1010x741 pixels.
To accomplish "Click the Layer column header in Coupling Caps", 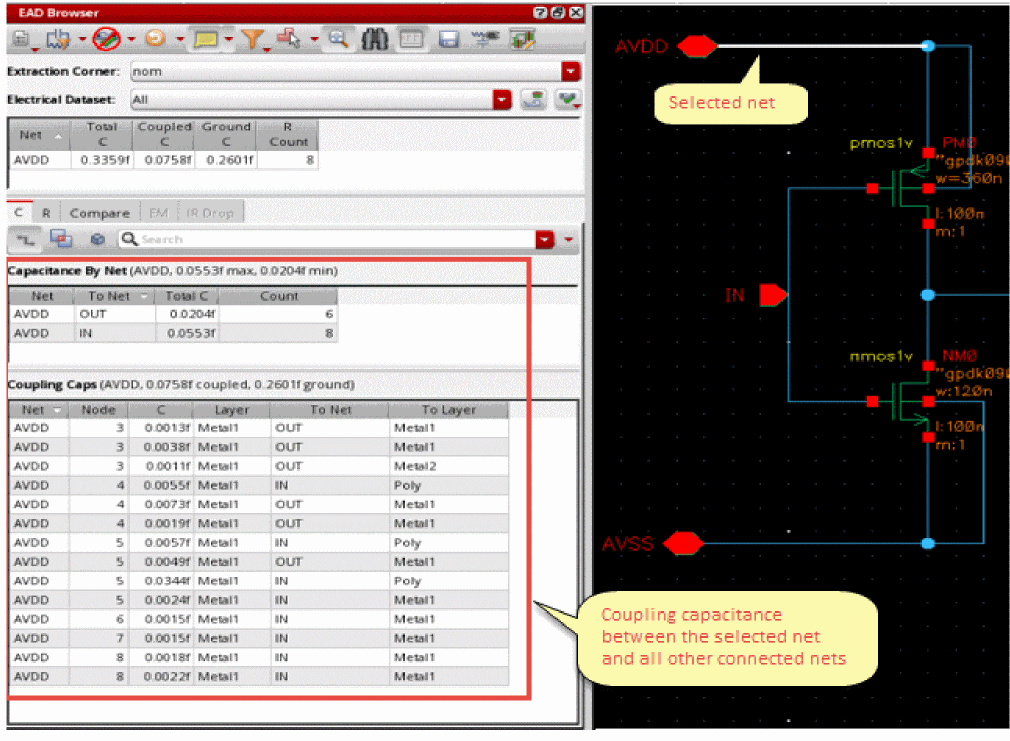I will pyautogui.click(x=231, y=410).
